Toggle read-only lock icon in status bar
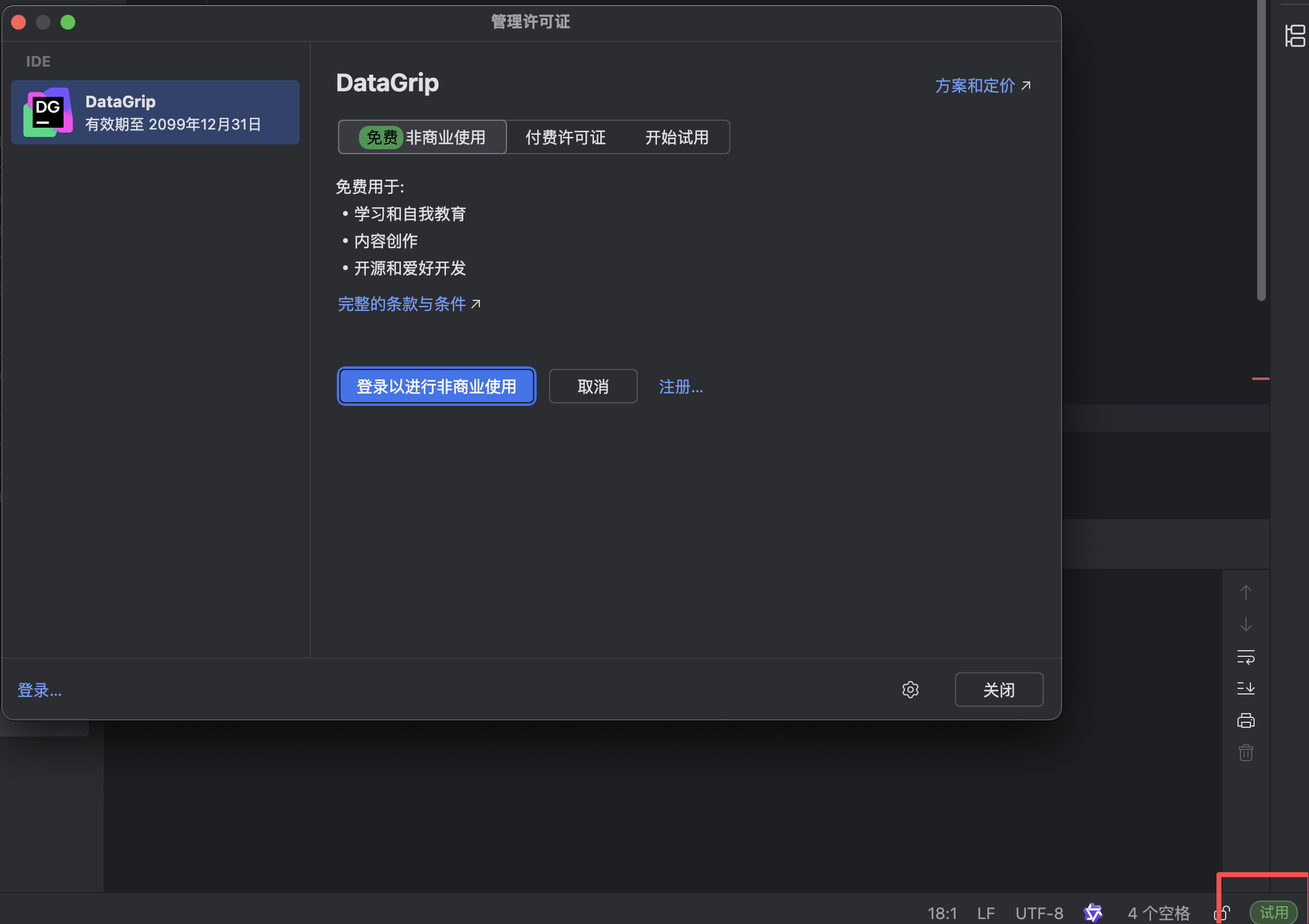Image resolution: width=1309 pixels, height=924 pixels. point(1223,913)
